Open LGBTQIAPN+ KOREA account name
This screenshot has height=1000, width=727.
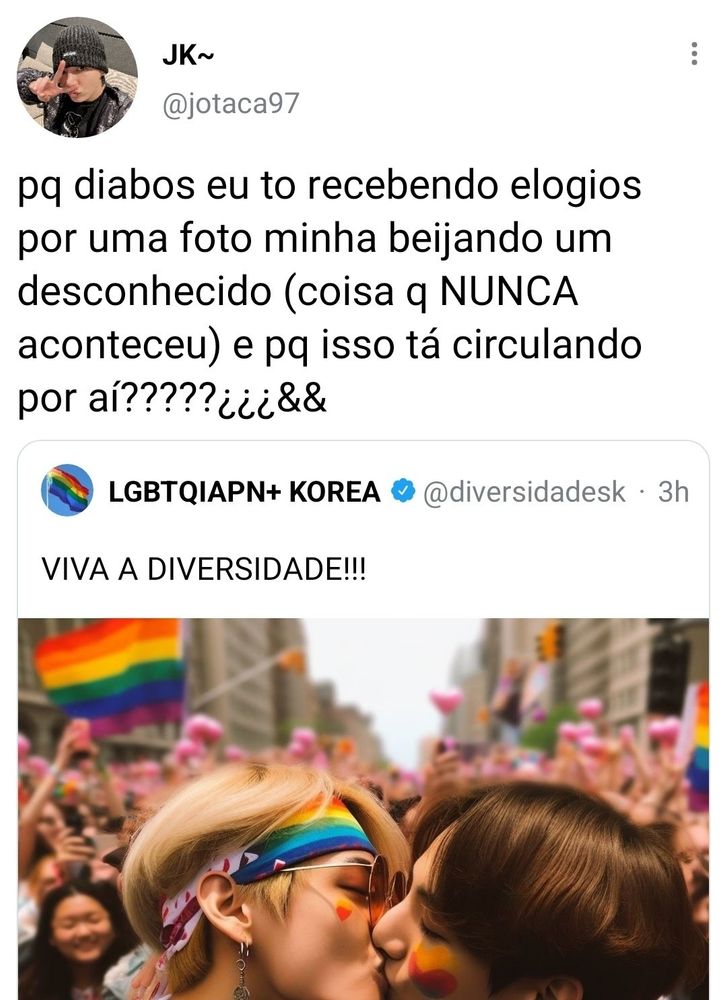pyautogui.click(x=244, y=492)
